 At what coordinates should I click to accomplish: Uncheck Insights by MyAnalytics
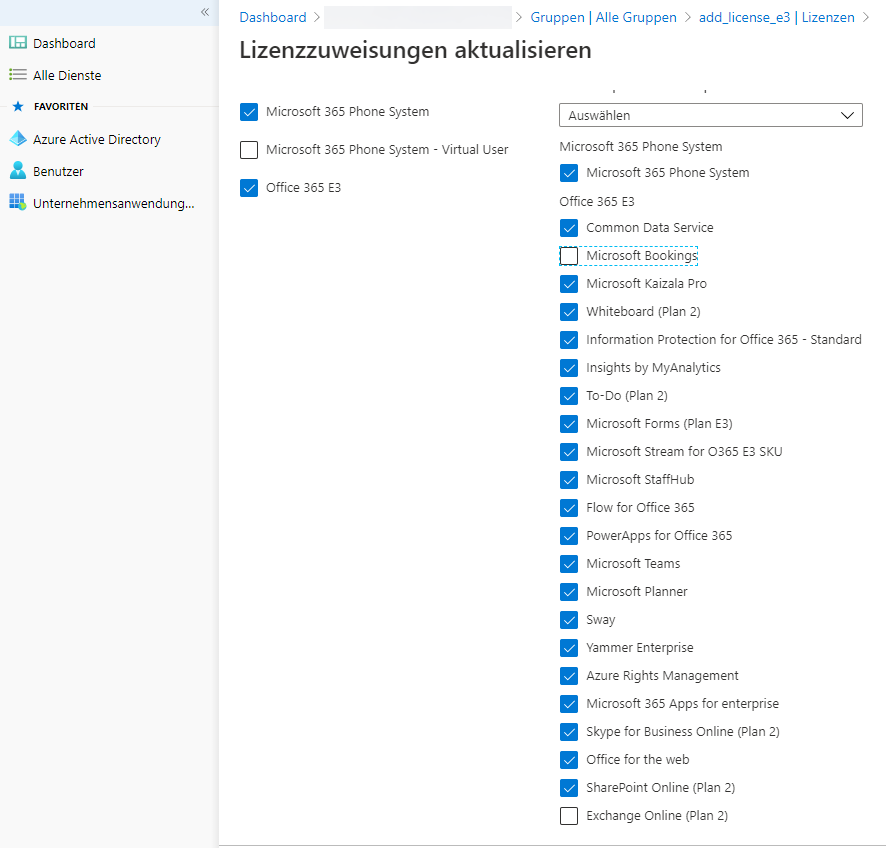pos(569,368)
